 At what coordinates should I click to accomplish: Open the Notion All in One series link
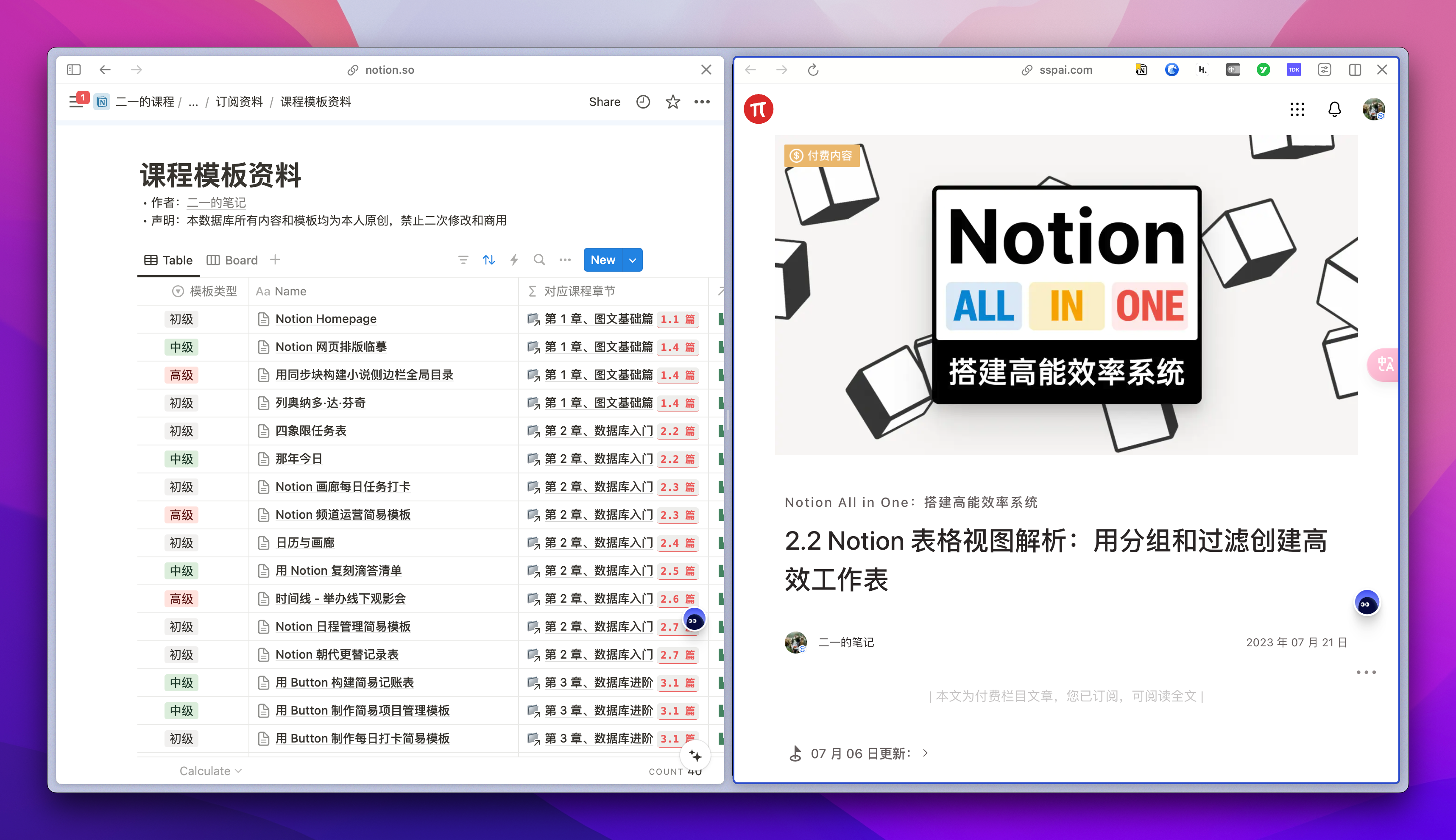911,503
